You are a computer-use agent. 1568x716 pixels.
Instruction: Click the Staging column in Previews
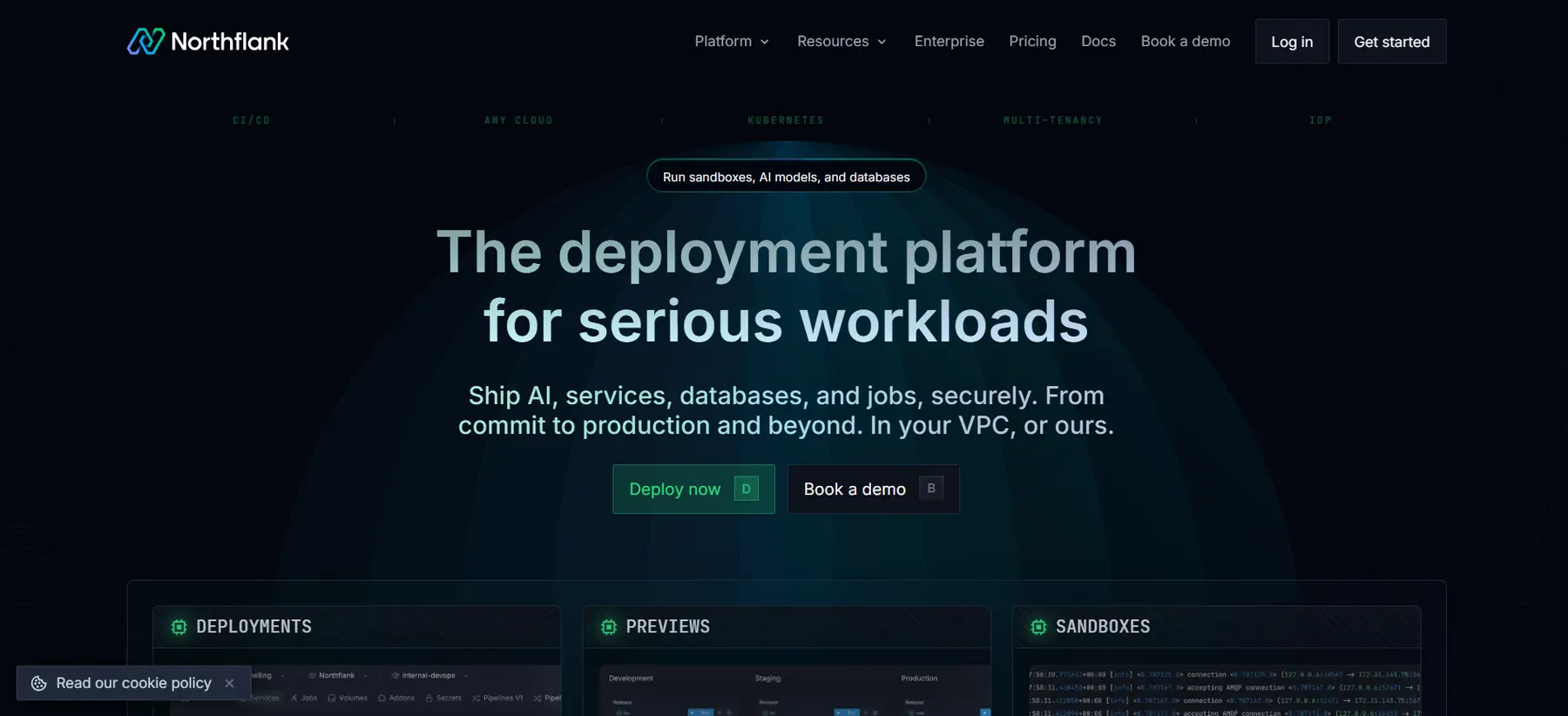pos(768,678)
